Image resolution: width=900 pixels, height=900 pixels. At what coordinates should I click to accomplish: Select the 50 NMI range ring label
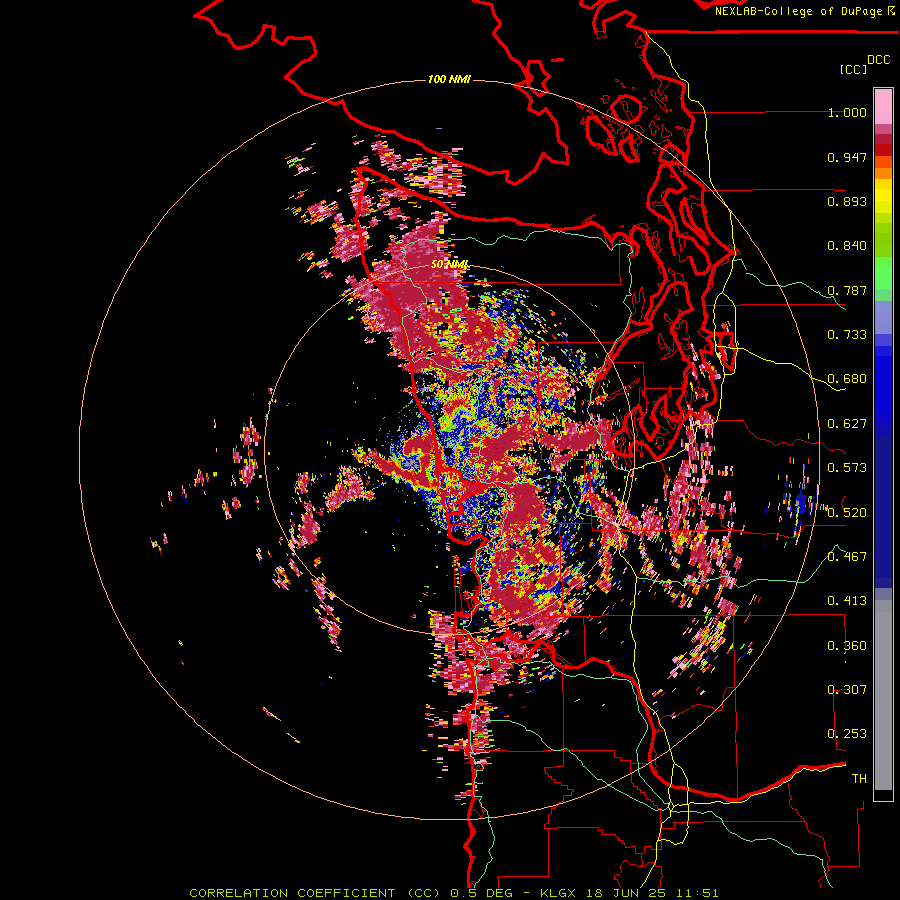[450, 265]
